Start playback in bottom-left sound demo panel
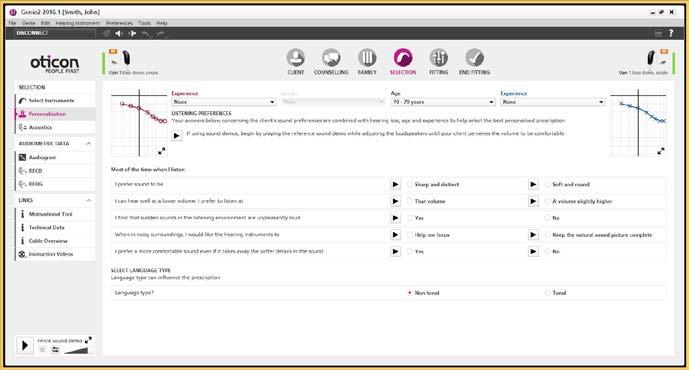This screenshot has width=689, height=370. [25, 346]
